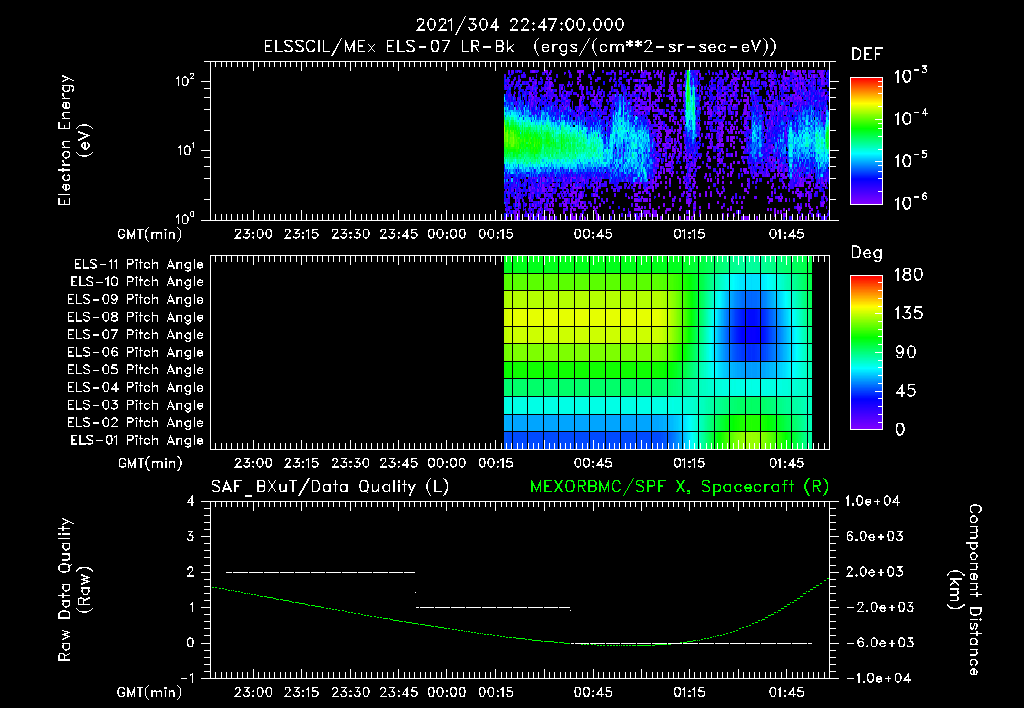Select the ELS-03 Pitch Angle row label
Viewport: 1024px width, 708px height.
pos(135,406)
